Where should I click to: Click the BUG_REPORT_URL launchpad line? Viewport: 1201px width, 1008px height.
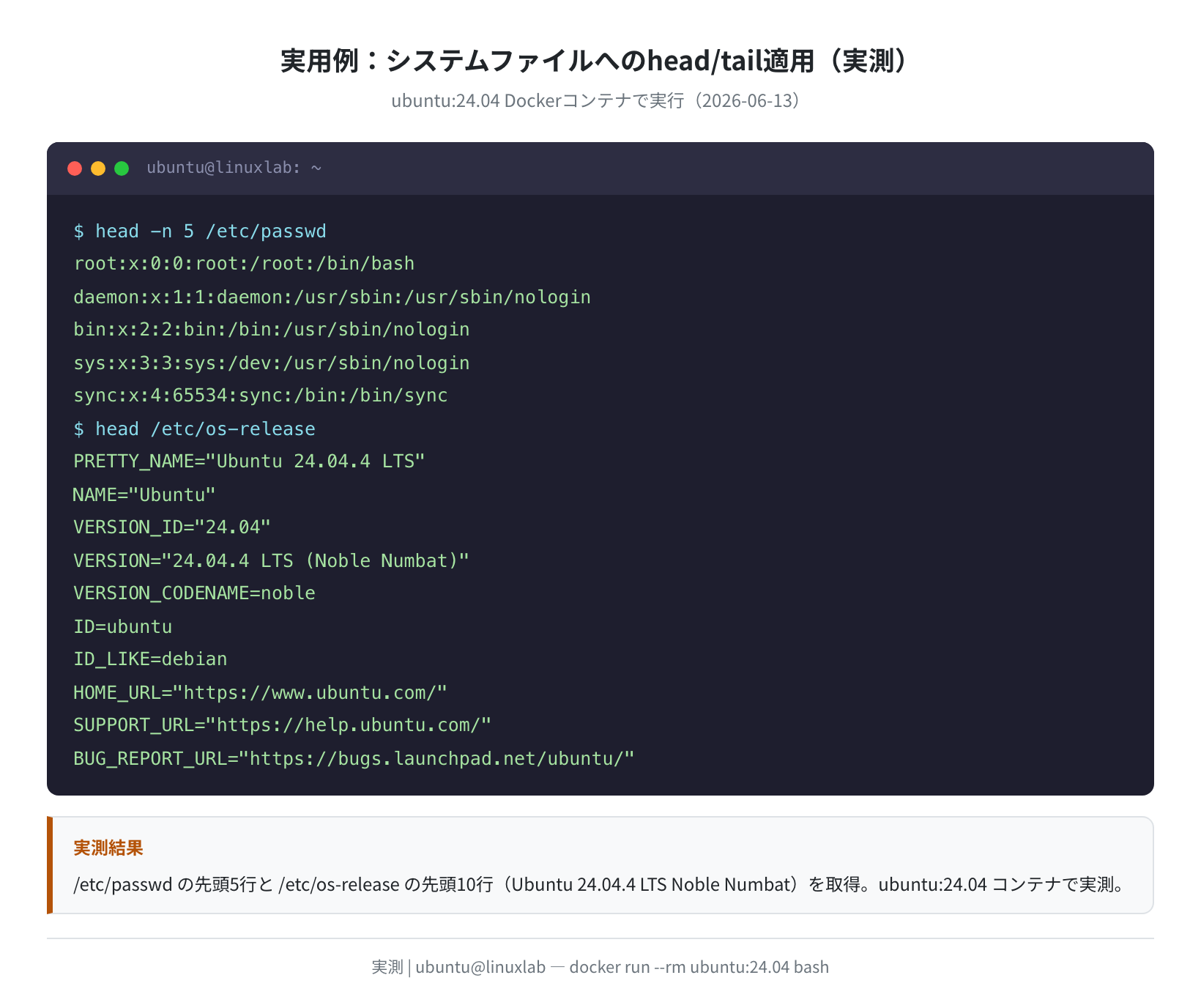[354, 759]
